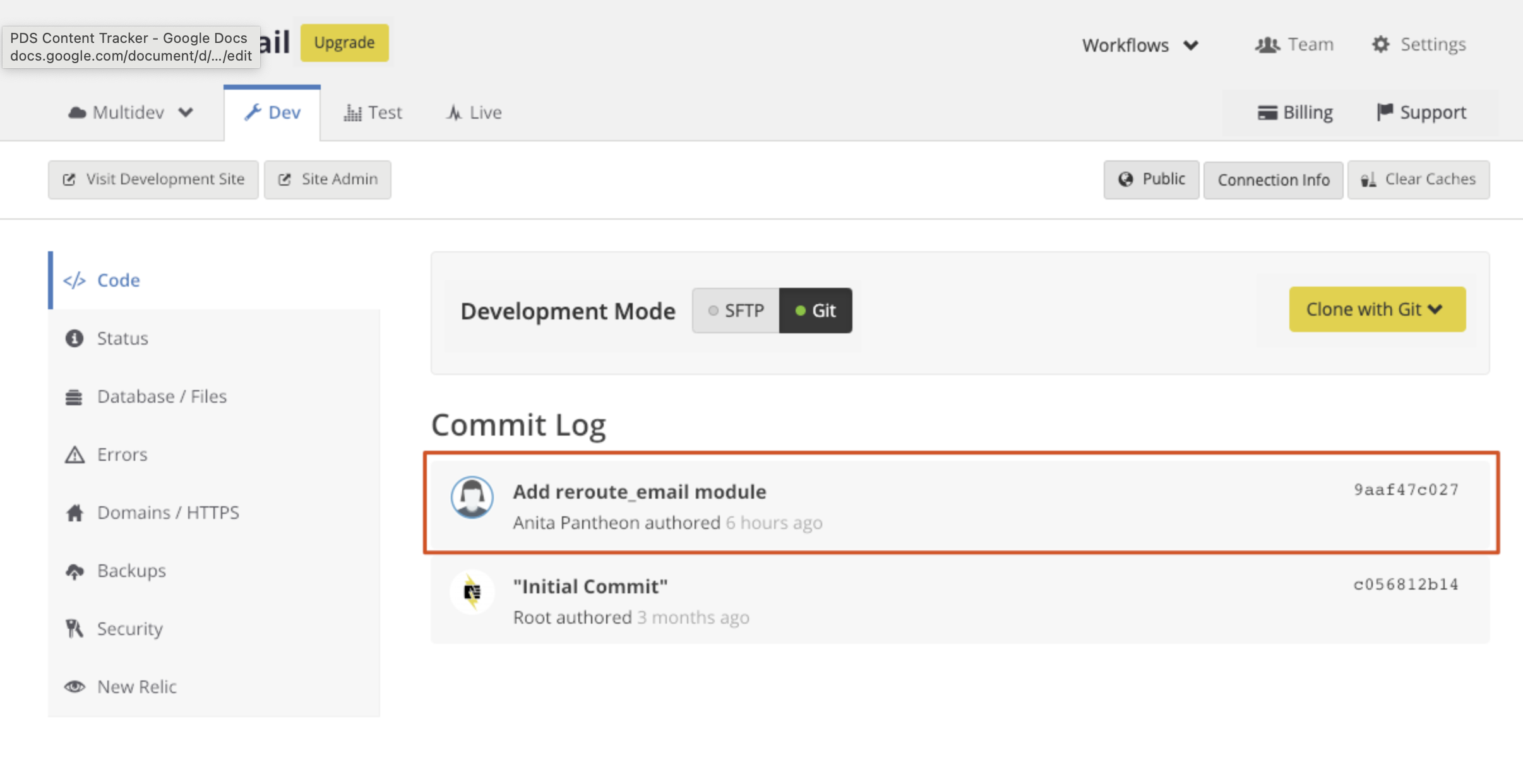1523x784 pixels.
Task: Open Status via its info icon
Action: [74, 338]
